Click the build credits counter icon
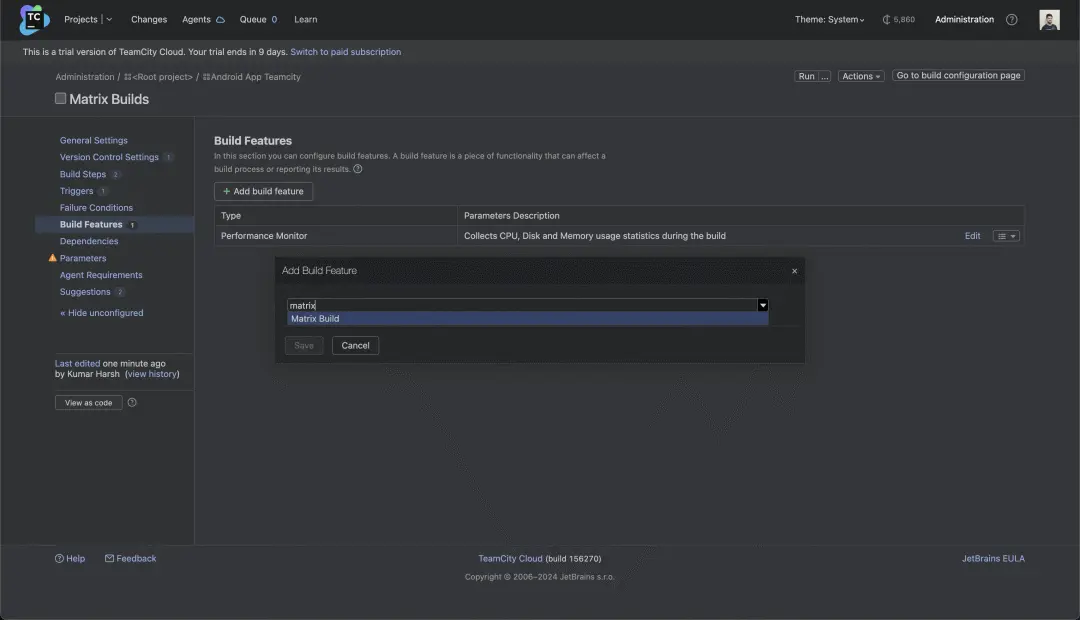This screenshot has height=620, width=1080. [887, 20]
